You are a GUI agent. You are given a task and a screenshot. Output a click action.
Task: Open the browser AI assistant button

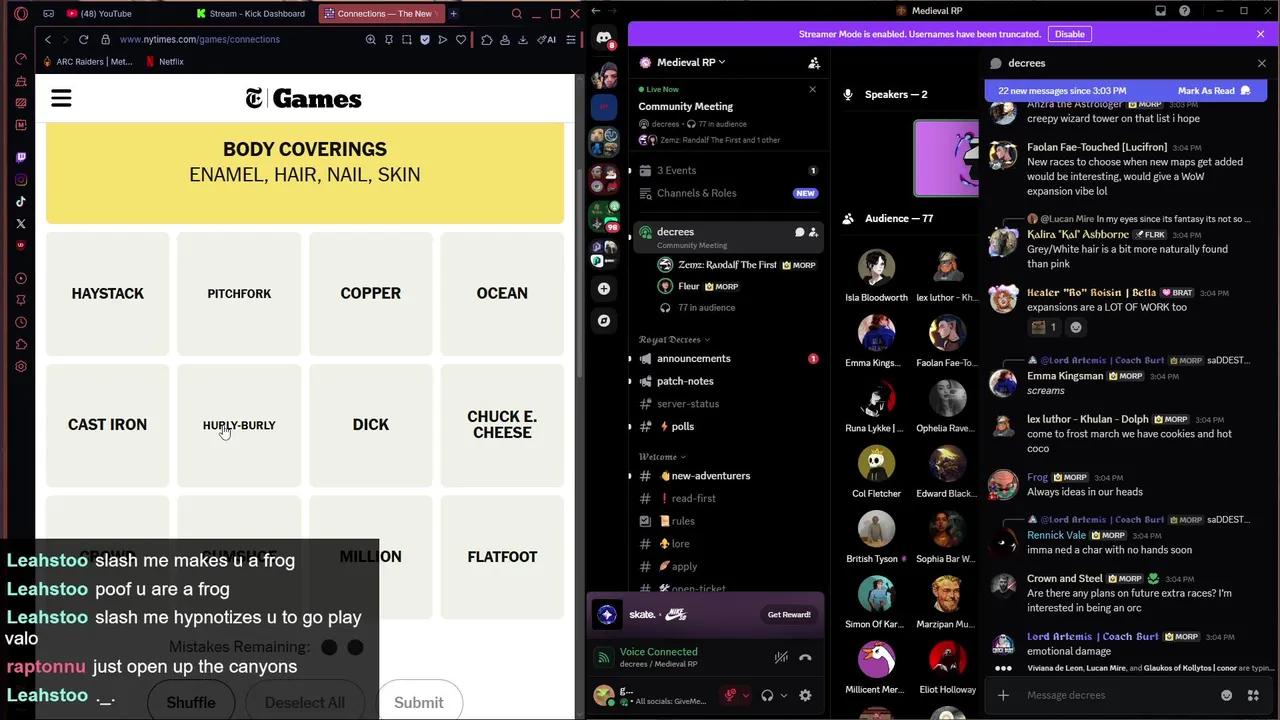(x=547, y=39)
